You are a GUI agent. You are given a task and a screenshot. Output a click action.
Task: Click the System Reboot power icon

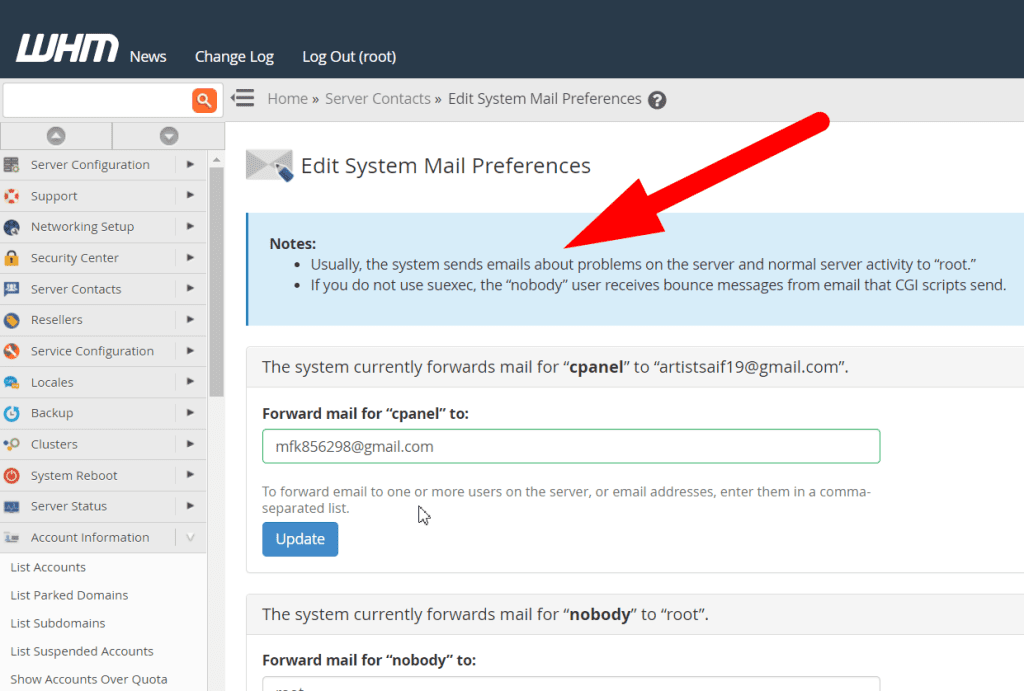pos(12,475)
